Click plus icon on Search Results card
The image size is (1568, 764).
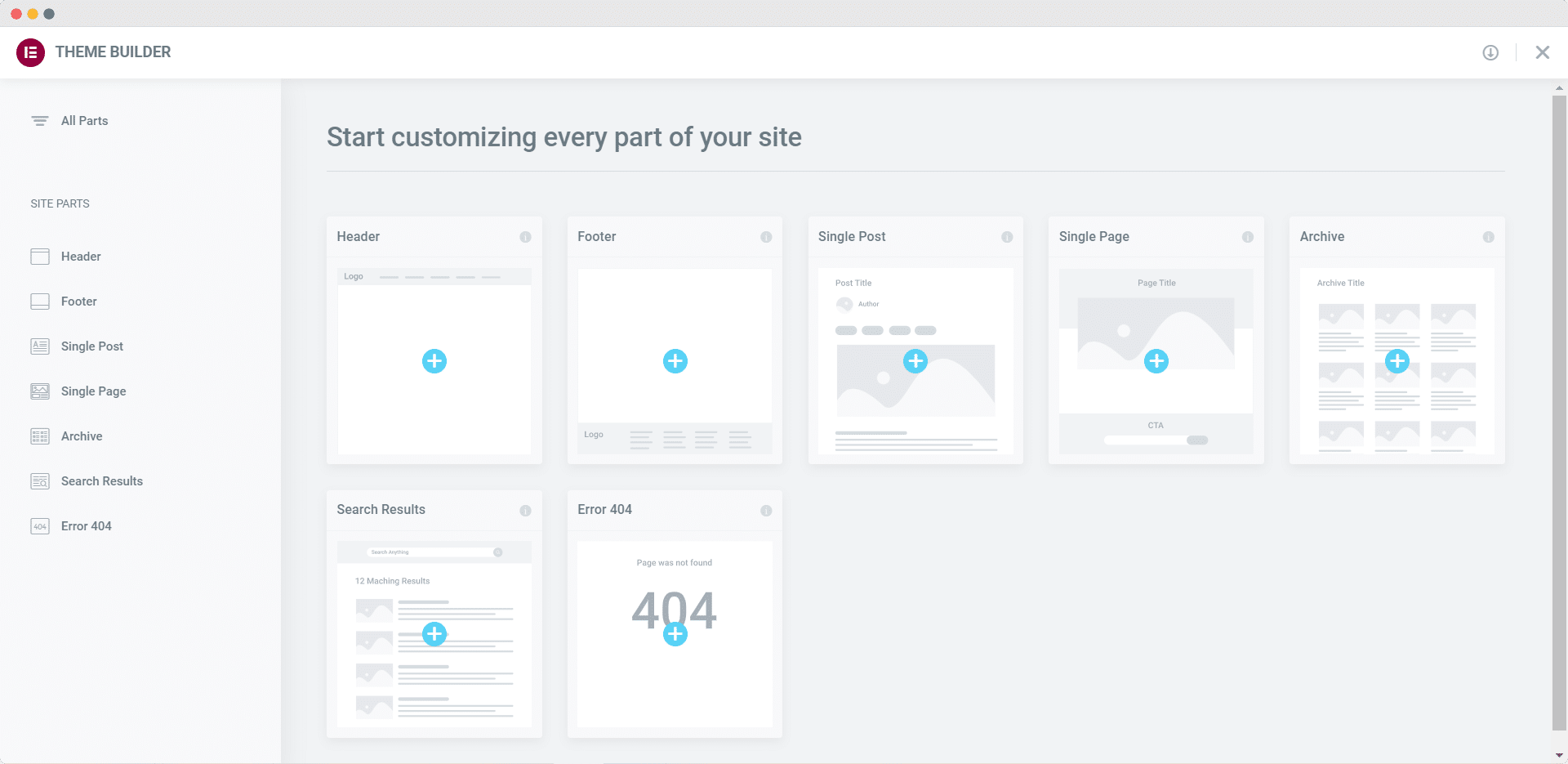click(434, 634)
